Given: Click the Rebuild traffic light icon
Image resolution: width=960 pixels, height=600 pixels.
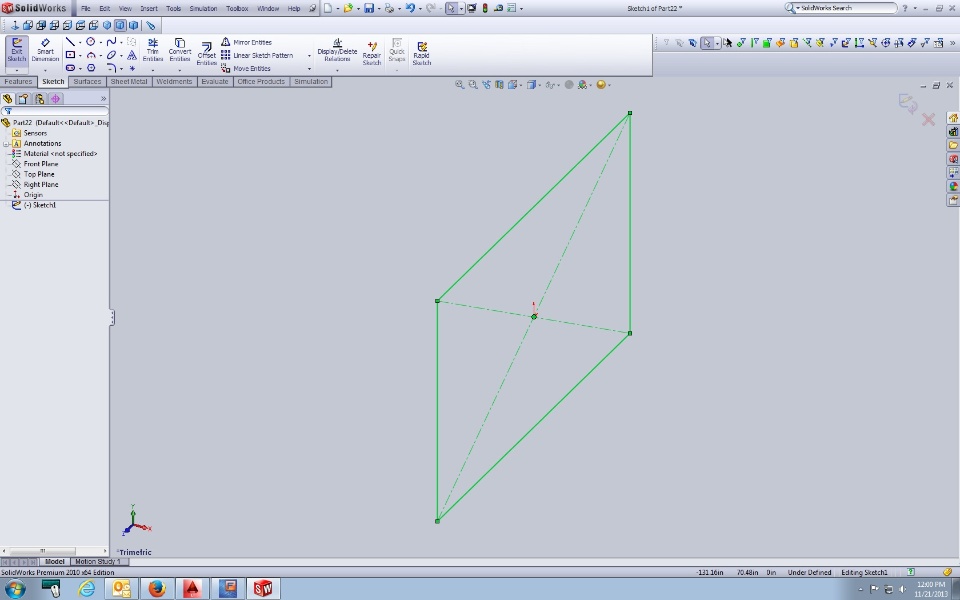Looking at the screenshot, I should point(485,9).
